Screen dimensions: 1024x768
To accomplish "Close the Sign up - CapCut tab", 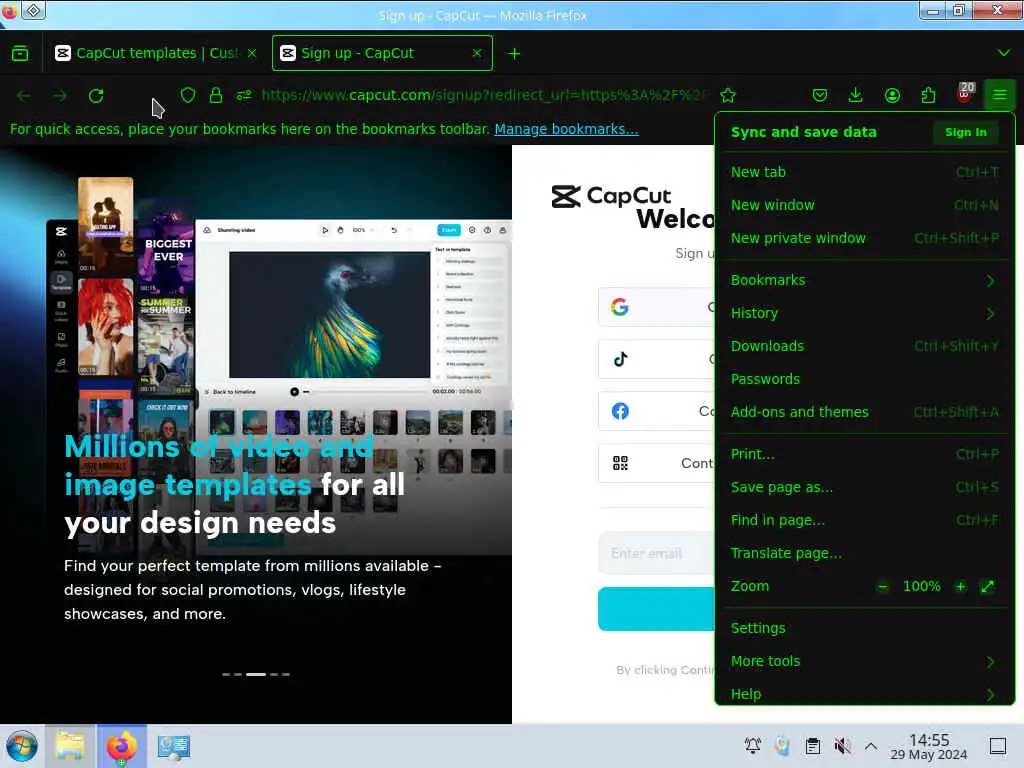I will pyautogui.click(x=477, y=53).
